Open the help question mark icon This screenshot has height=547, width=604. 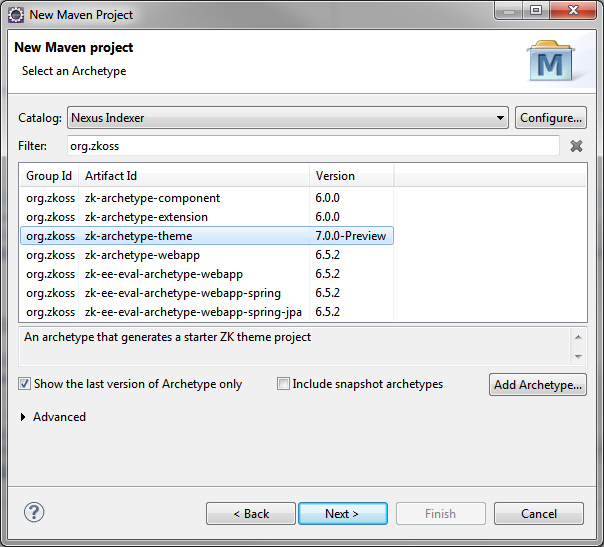point(34,512)
